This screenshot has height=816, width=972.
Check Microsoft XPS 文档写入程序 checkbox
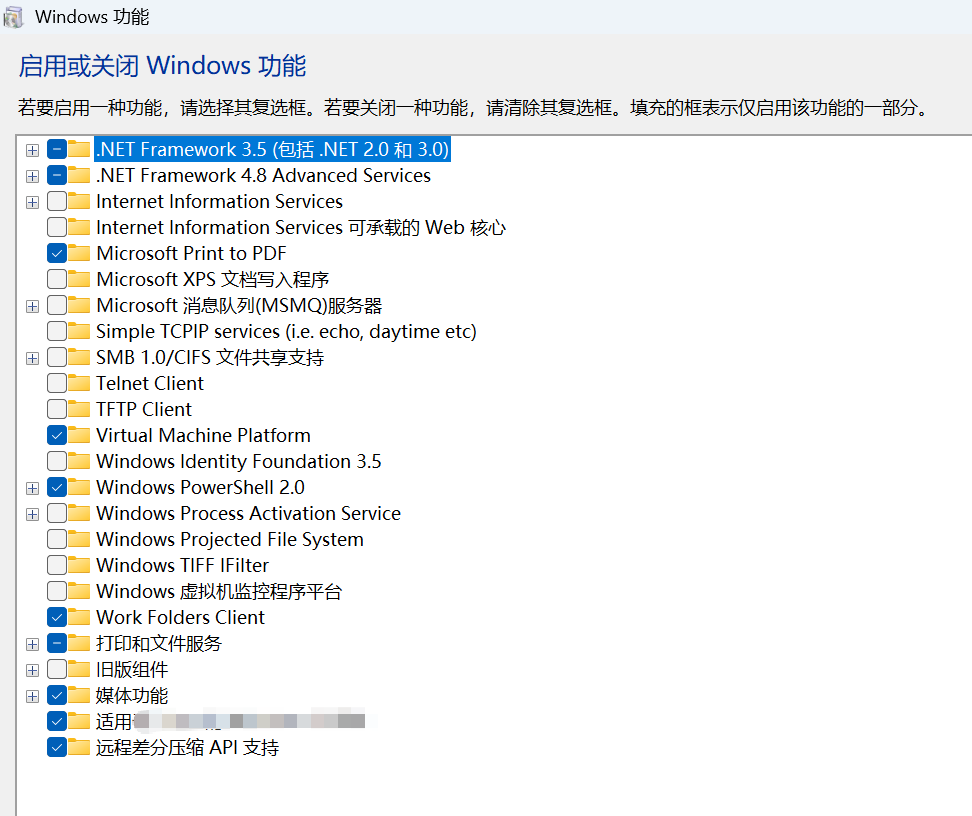[x=57, y=280]
